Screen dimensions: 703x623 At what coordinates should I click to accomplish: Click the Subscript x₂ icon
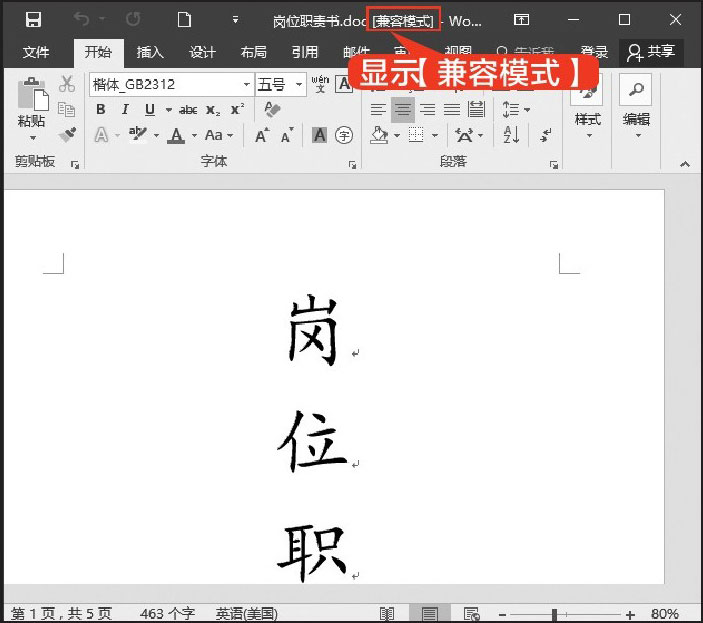coord(213,110)
